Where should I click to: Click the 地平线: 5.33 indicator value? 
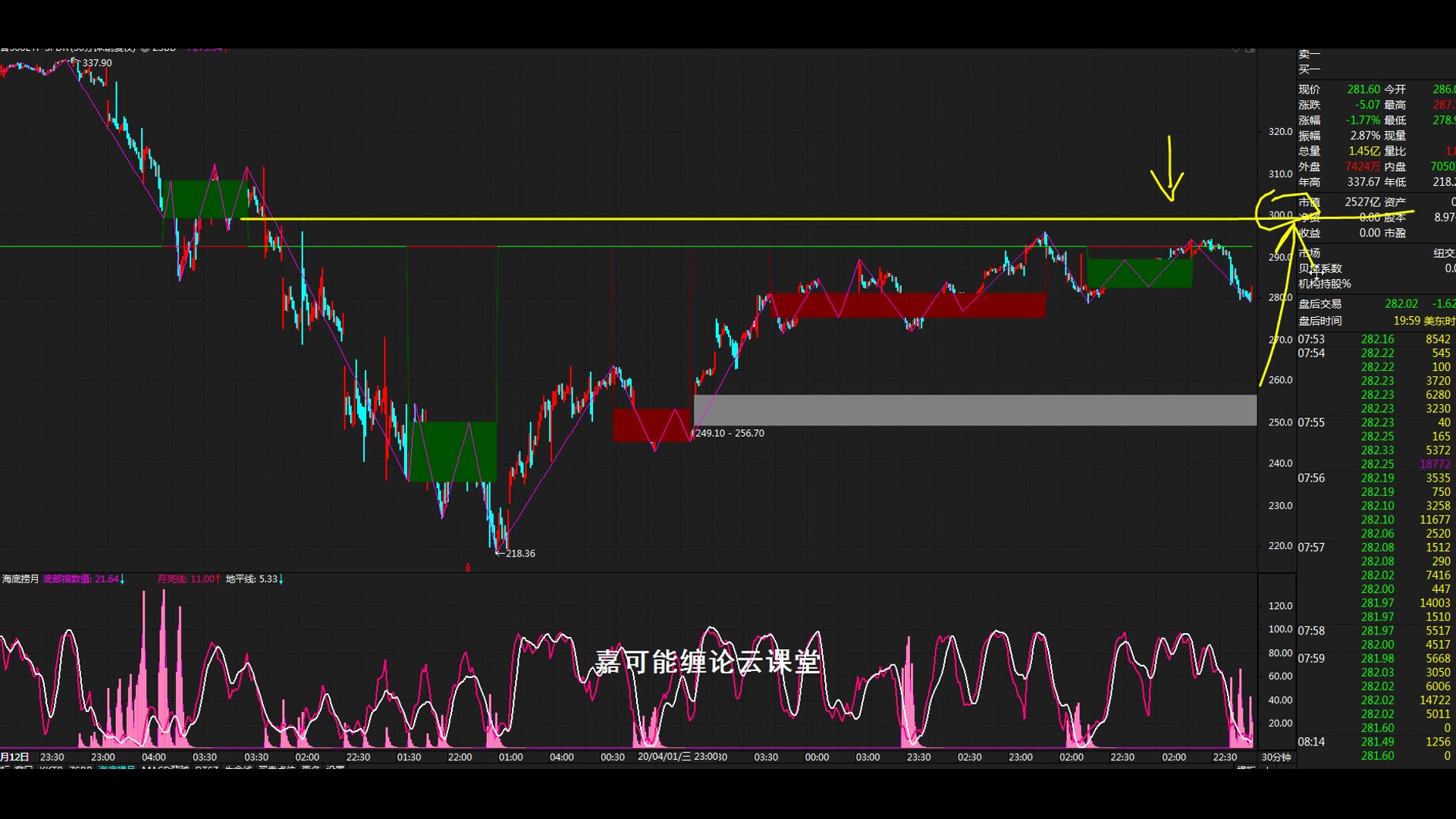(252, 579)
